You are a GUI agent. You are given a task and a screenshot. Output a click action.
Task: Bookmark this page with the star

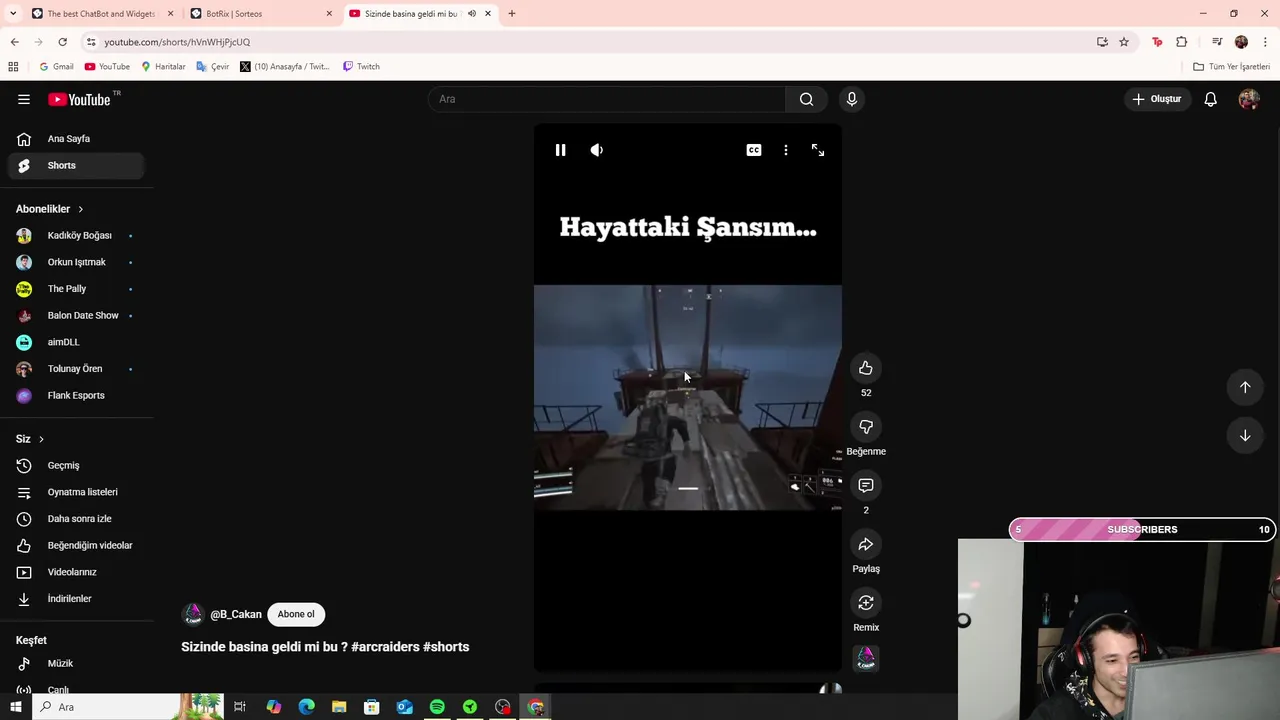[x=1124, y=42]
